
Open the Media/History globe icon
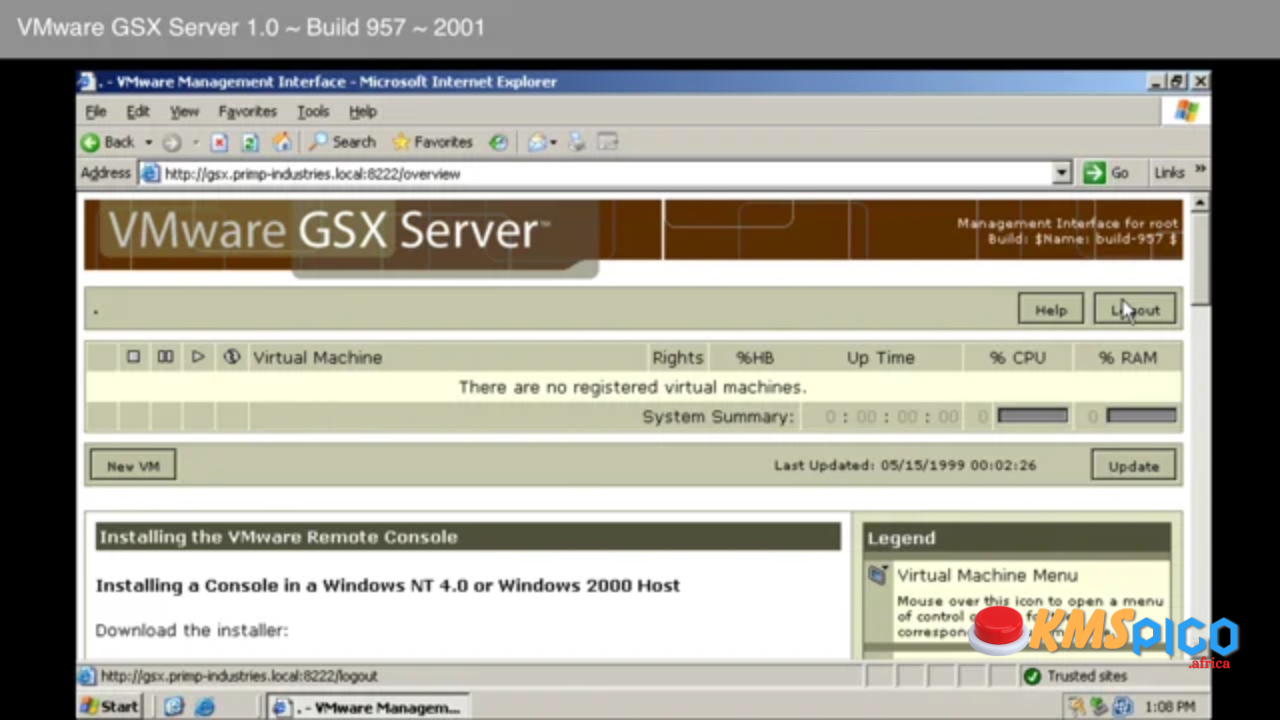click(x=498, y=142)
